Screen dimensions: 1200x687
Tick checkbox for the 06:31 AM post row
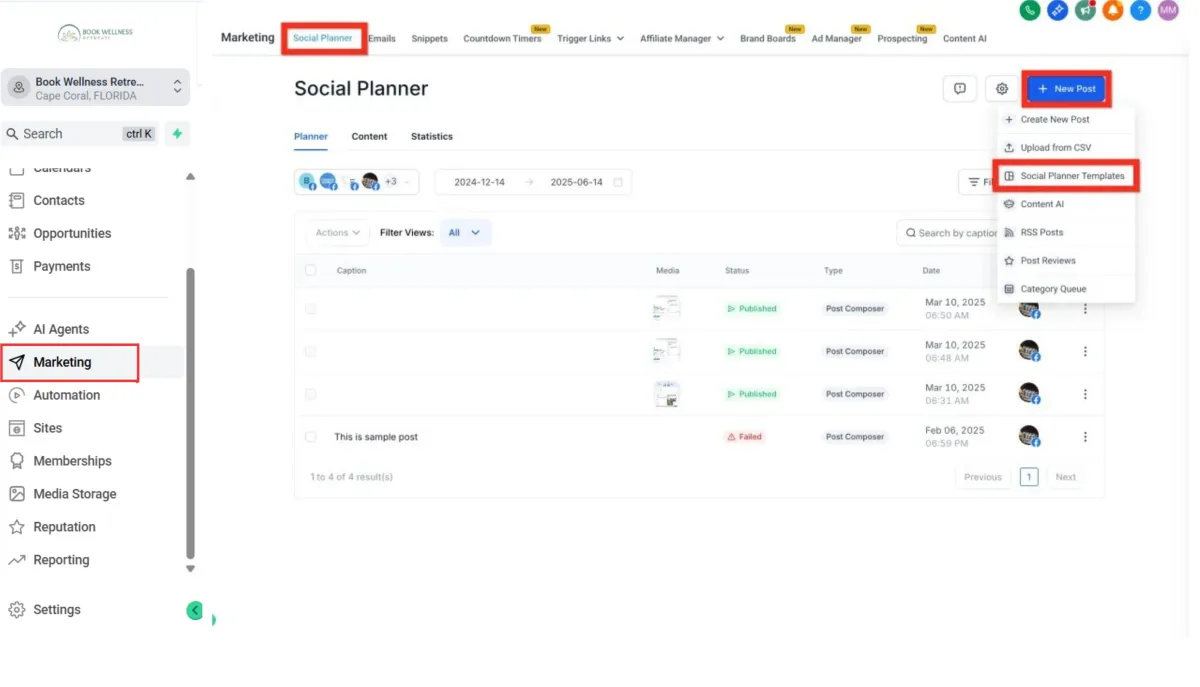pyautogui.click(x=310, y=394)
